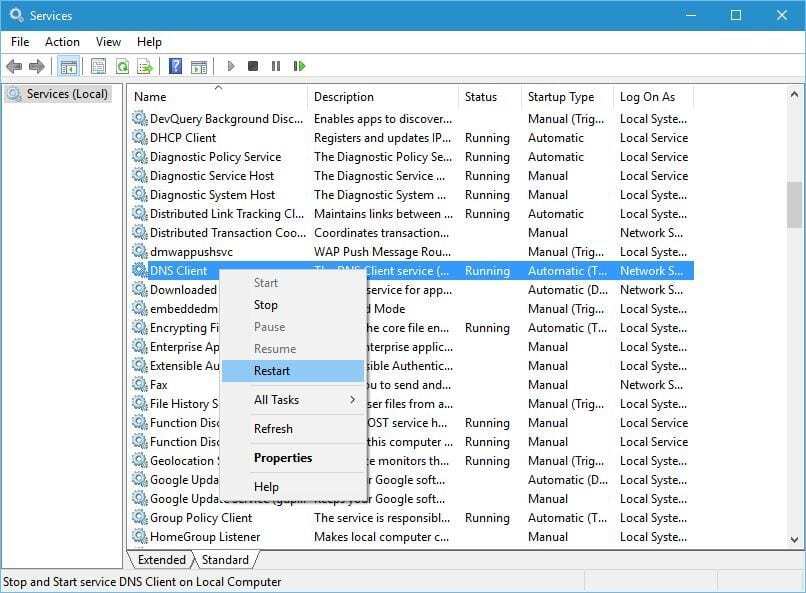Switch to the Standard tab

225,560
